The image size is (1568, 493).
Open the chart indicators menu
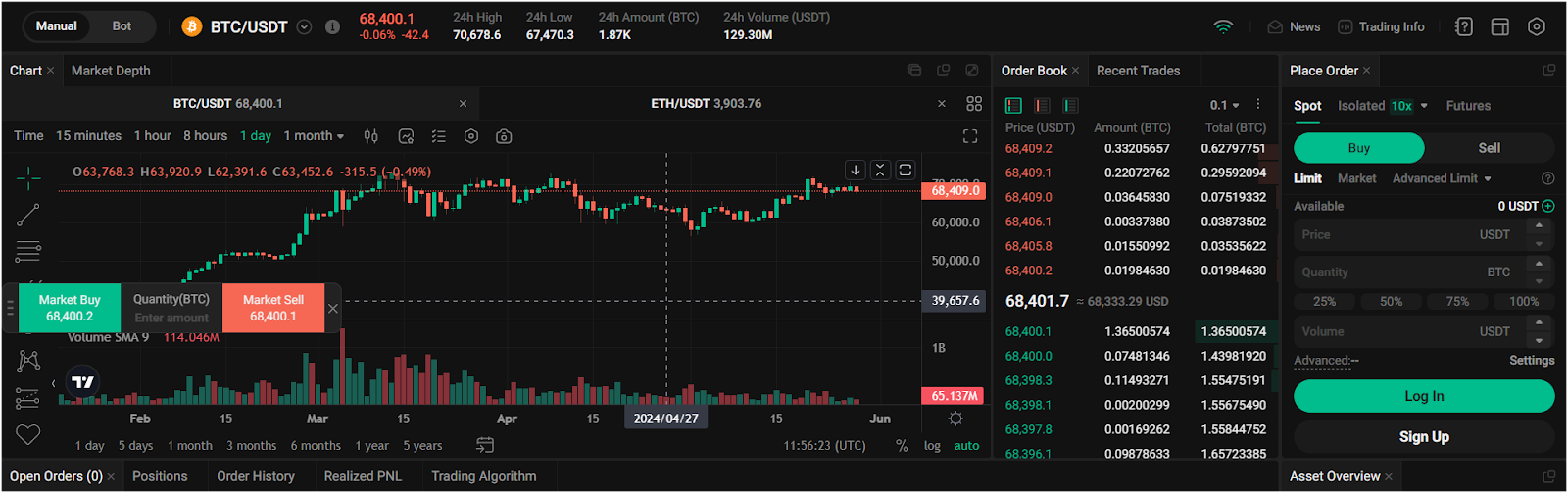(406, 136)
